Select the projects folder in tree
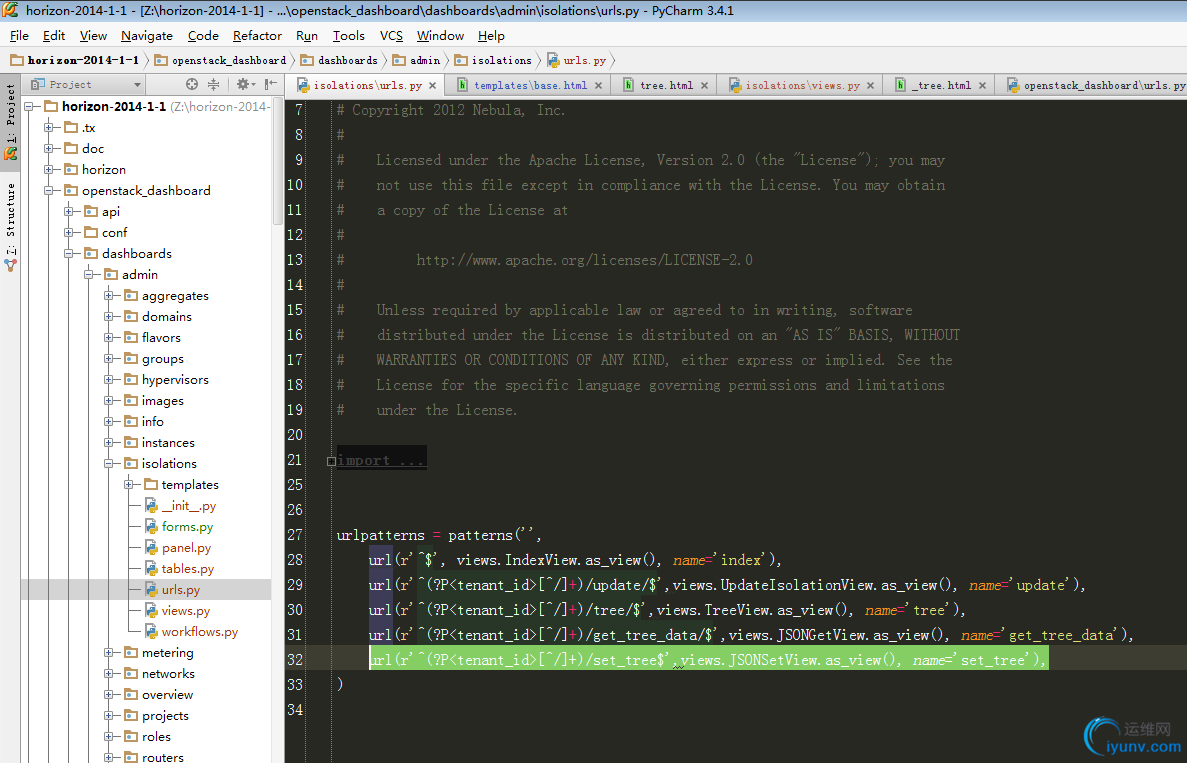 pyautogui.click(x=165, y=716)
